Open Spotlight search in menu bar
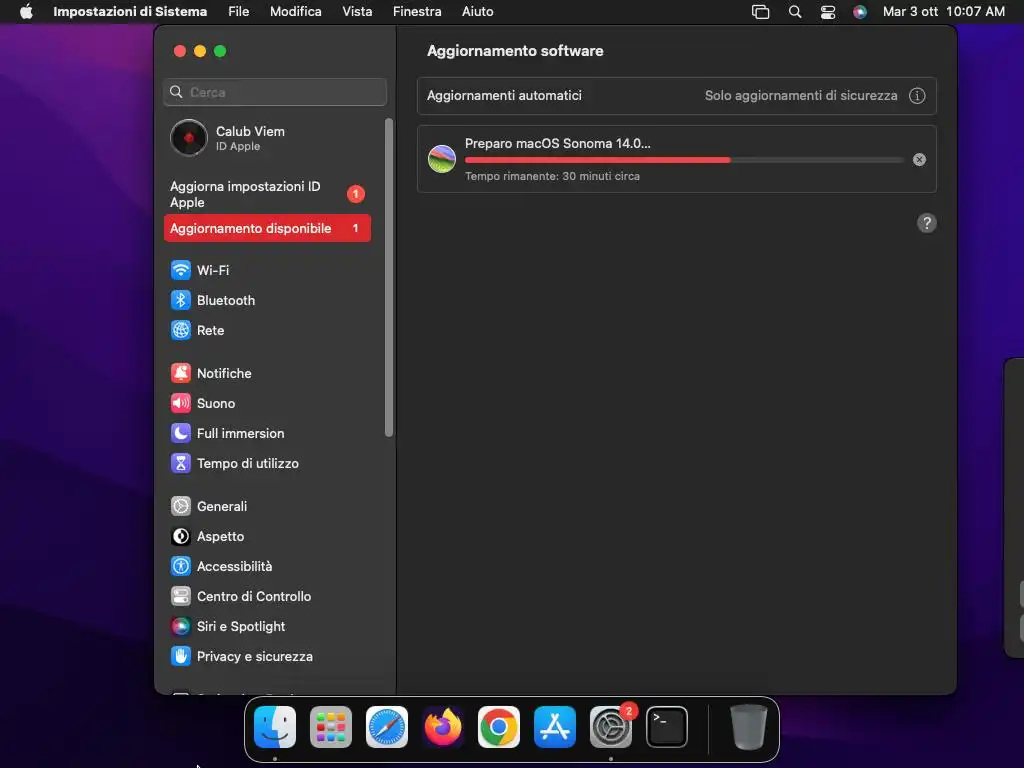 coord(795,12)
